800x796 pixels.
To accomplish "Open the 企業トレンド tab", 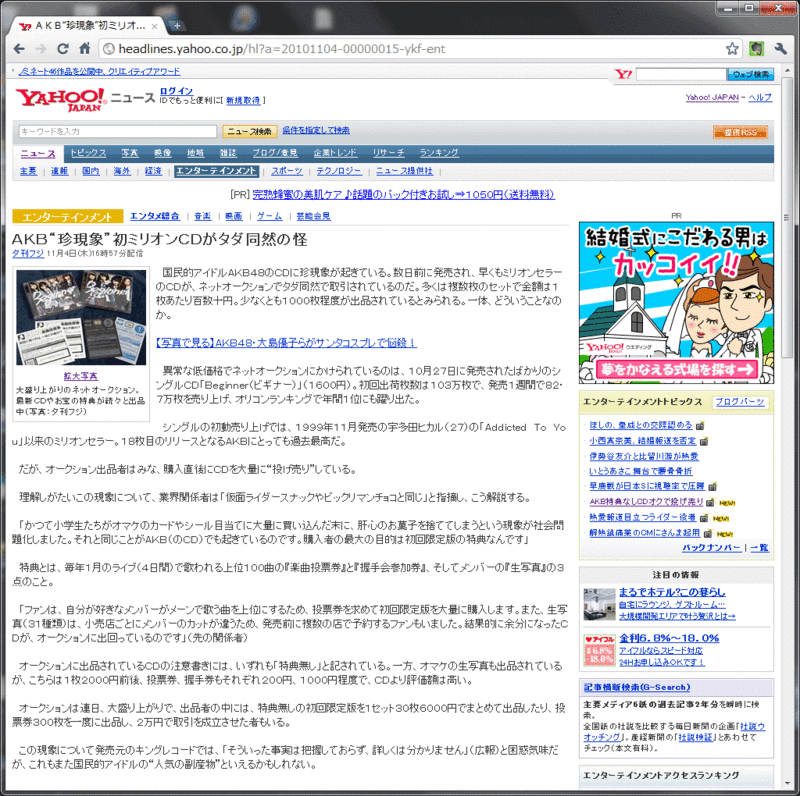I will 335,153.
